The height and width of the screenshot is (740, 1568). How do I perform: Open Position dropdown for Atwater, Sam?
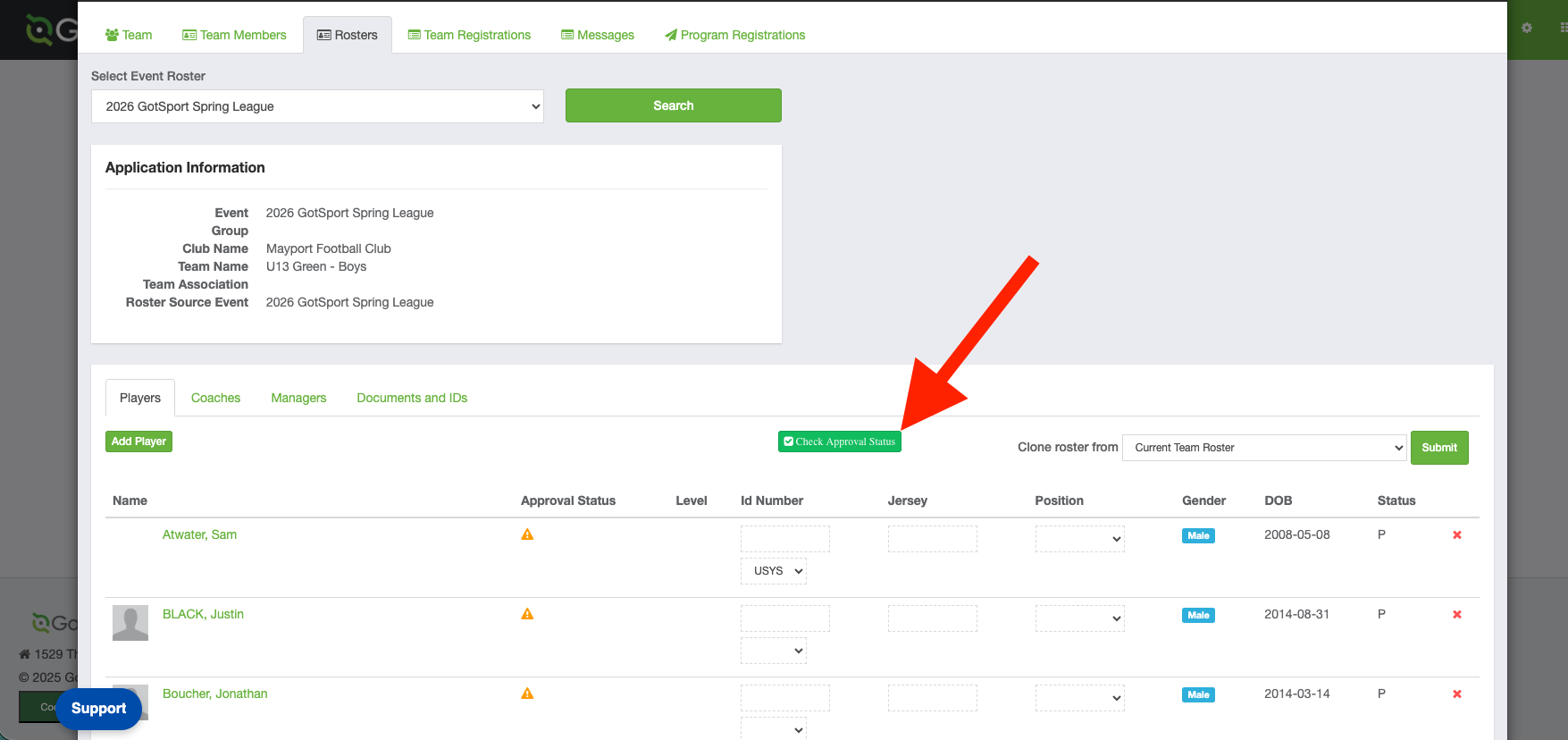pos(1079,539)
